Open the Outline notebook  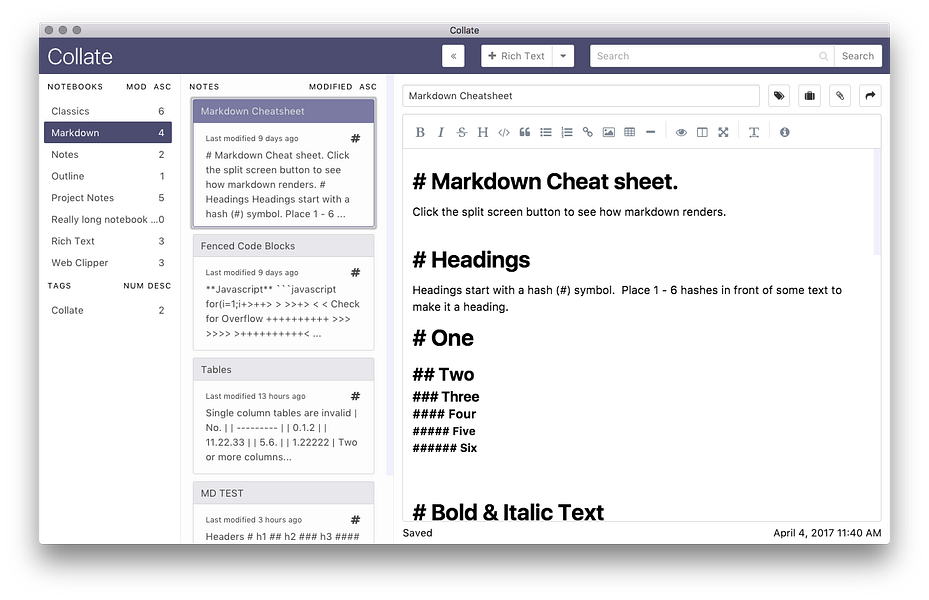[x=108, y=176]
